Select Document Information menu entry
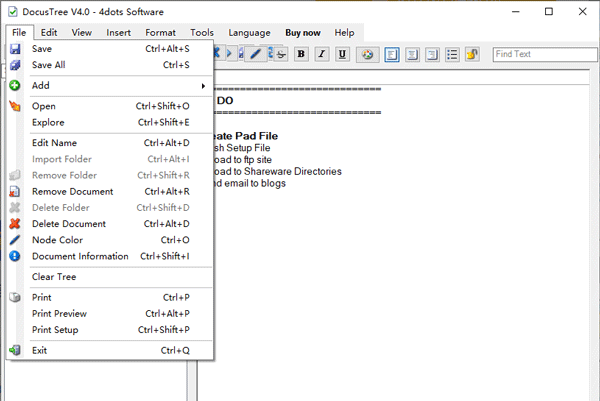The image size is (600, 401). (x=110, y=256)
